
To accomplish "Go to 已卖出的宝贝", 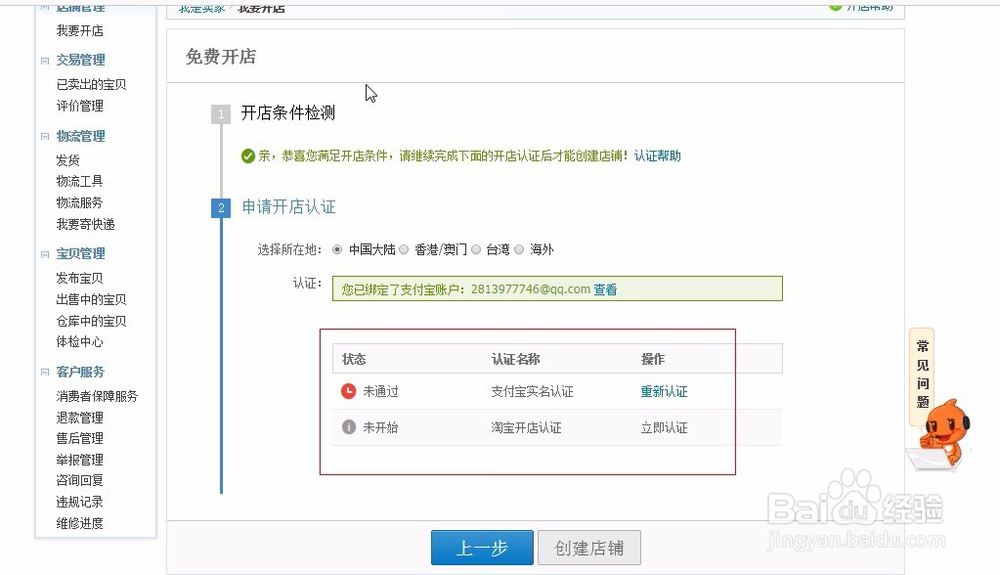I will (91, 84).
